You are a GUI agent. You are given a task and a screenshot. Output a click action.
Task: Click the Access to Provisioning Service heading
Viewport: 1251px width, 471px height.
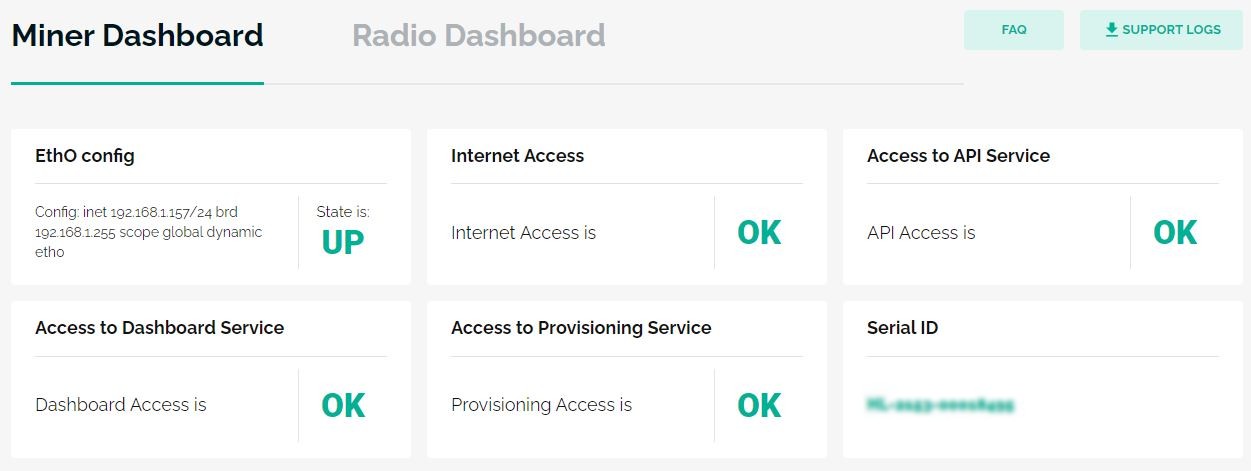tap(581, 328)
